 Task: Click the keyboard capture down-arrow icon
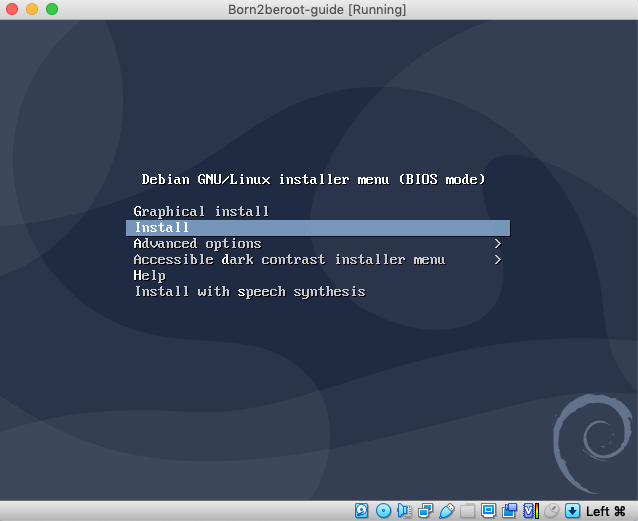[572, 510]
